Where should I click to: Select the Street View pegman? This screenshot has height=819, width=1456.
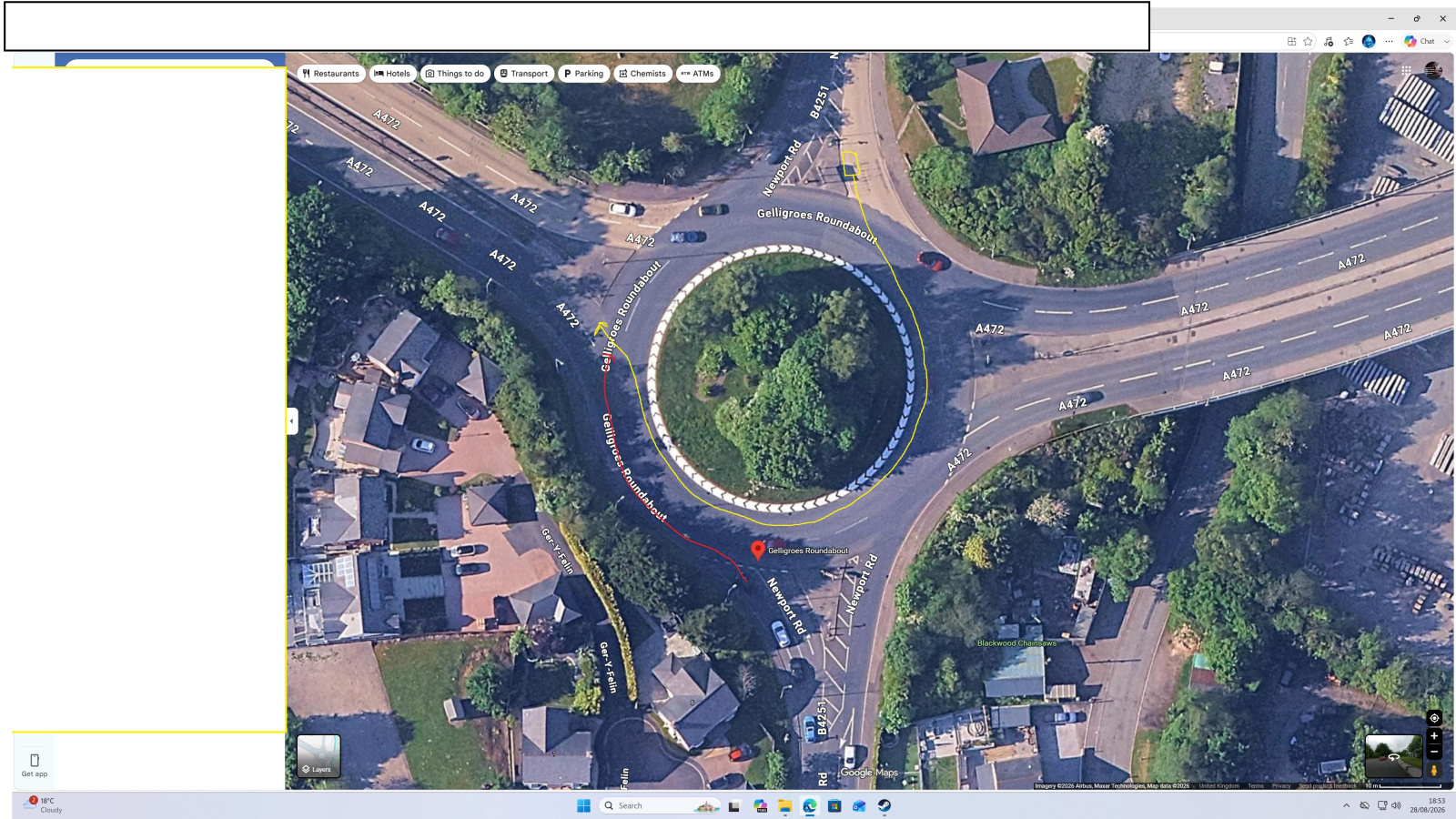tap(1434, 770)
